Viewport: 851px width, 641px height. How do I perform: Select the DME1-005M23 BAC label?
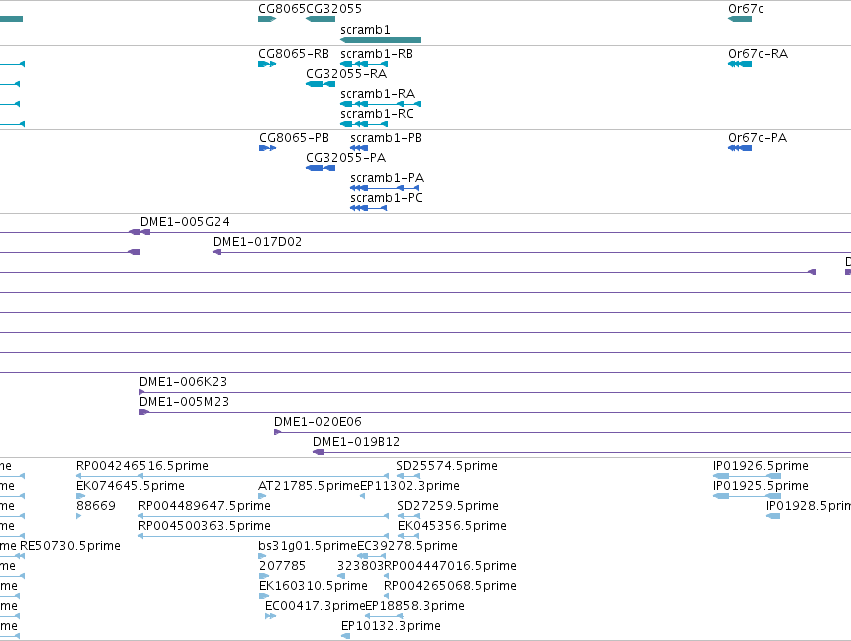tap(184, 402)
